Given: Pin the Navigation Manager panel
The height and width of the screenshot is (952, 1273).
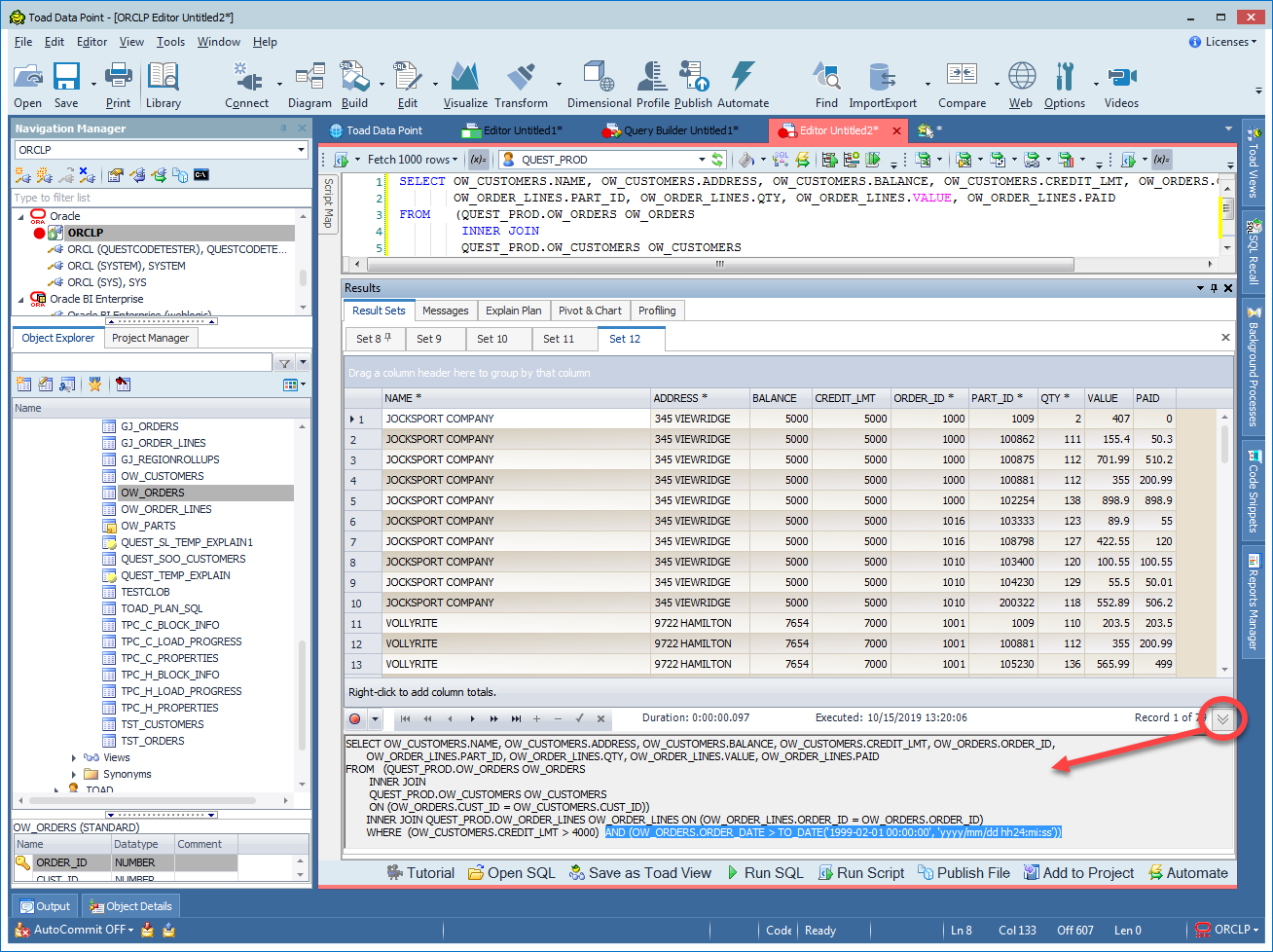Looking at the screenshot, I should tap(283, 128).
